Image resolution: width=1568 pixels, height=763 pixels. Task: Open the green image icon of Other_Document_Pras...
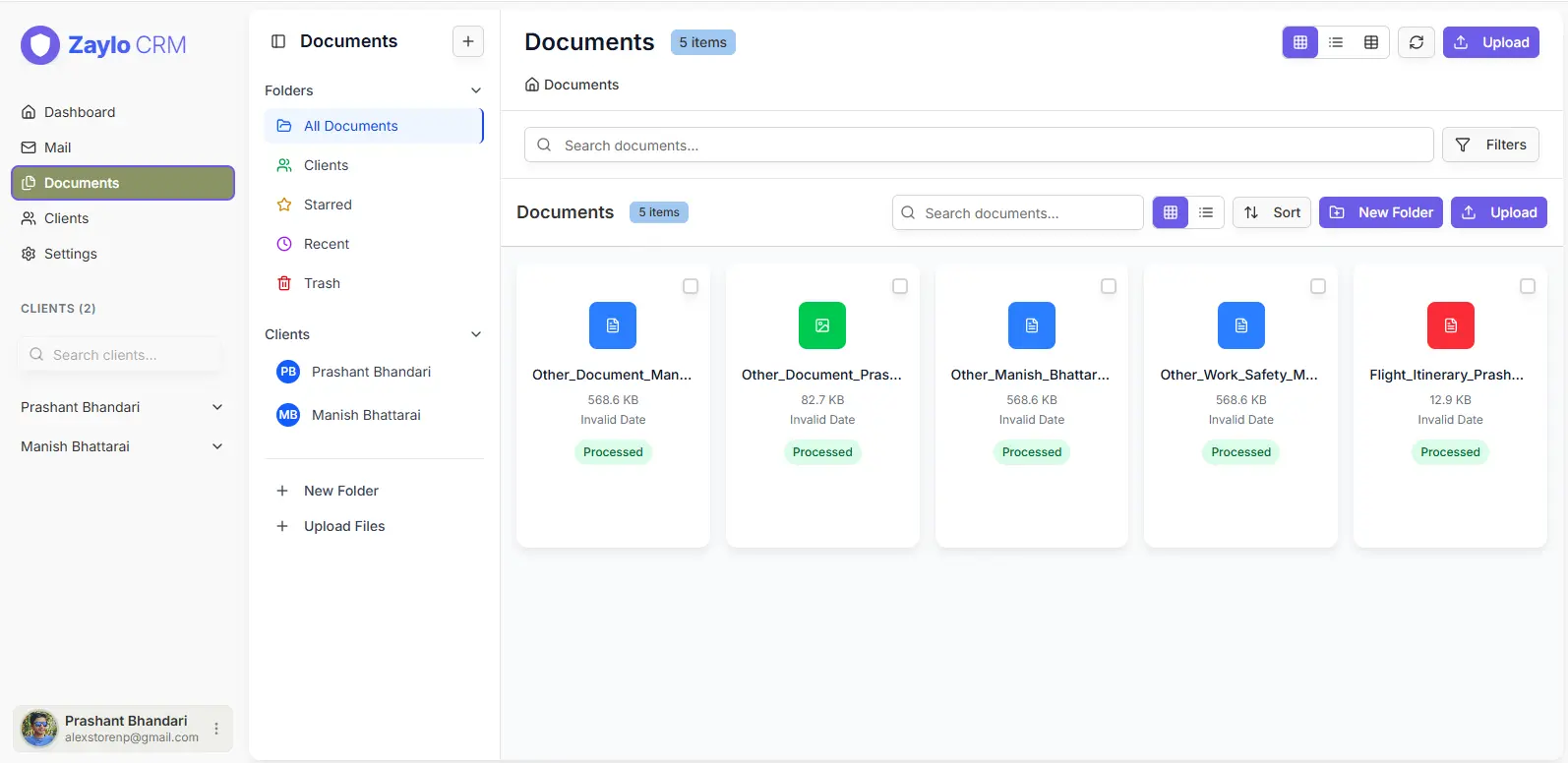(x=822, y=325)
